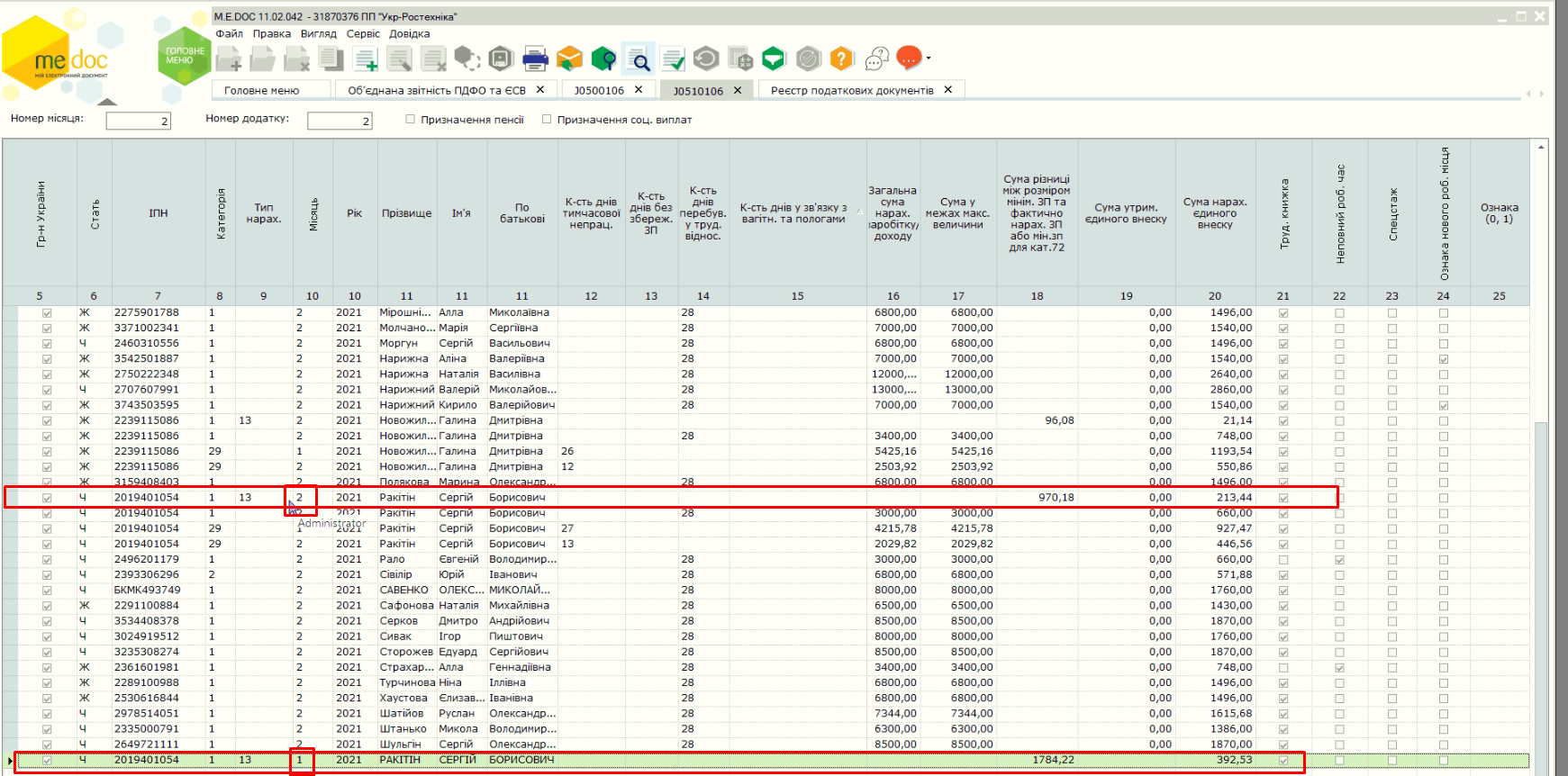Image resolution: width=1568 pixels, height=776 pixels.
Task: Click the document preview magnifier icon
Action: (x=639, y=59)
